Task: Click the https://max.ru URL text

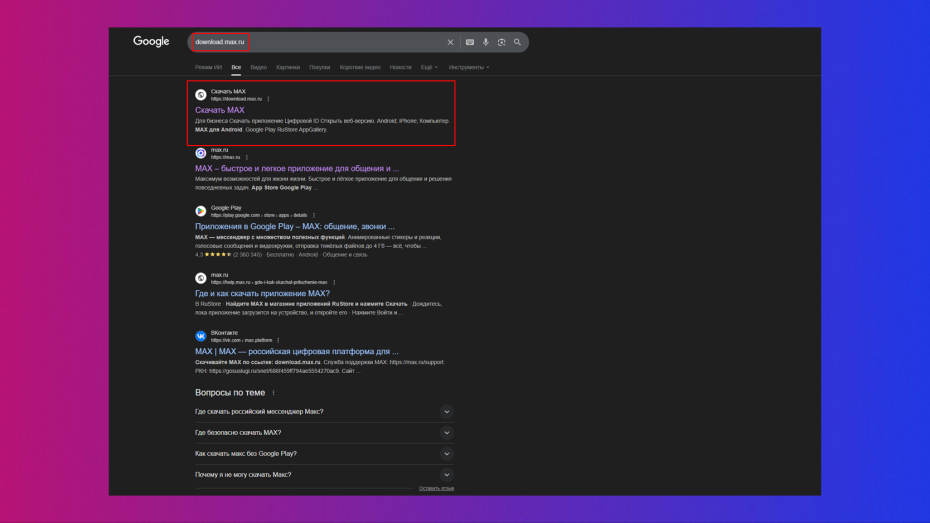Action: (x=225, y=157)
